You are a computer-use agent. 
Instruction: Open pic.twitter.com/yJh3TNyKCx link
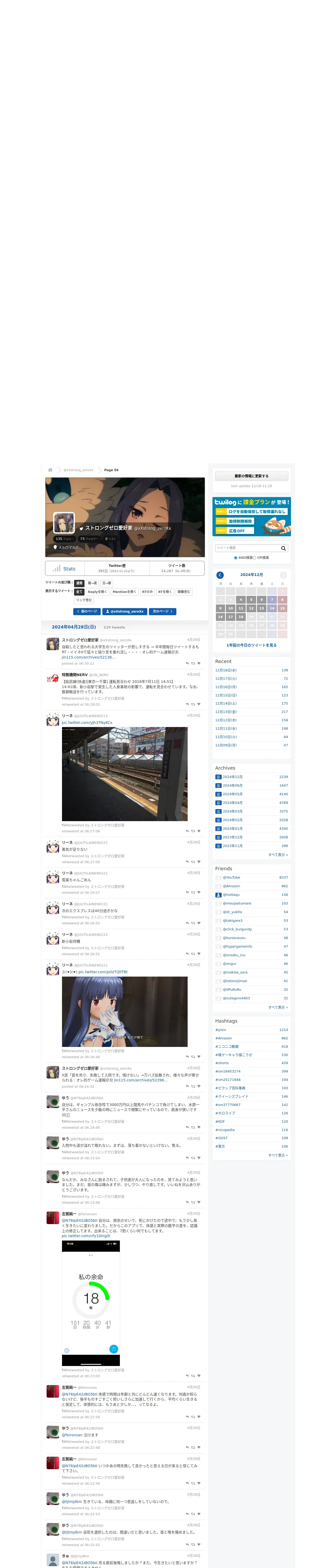click(x=87, y=723)
